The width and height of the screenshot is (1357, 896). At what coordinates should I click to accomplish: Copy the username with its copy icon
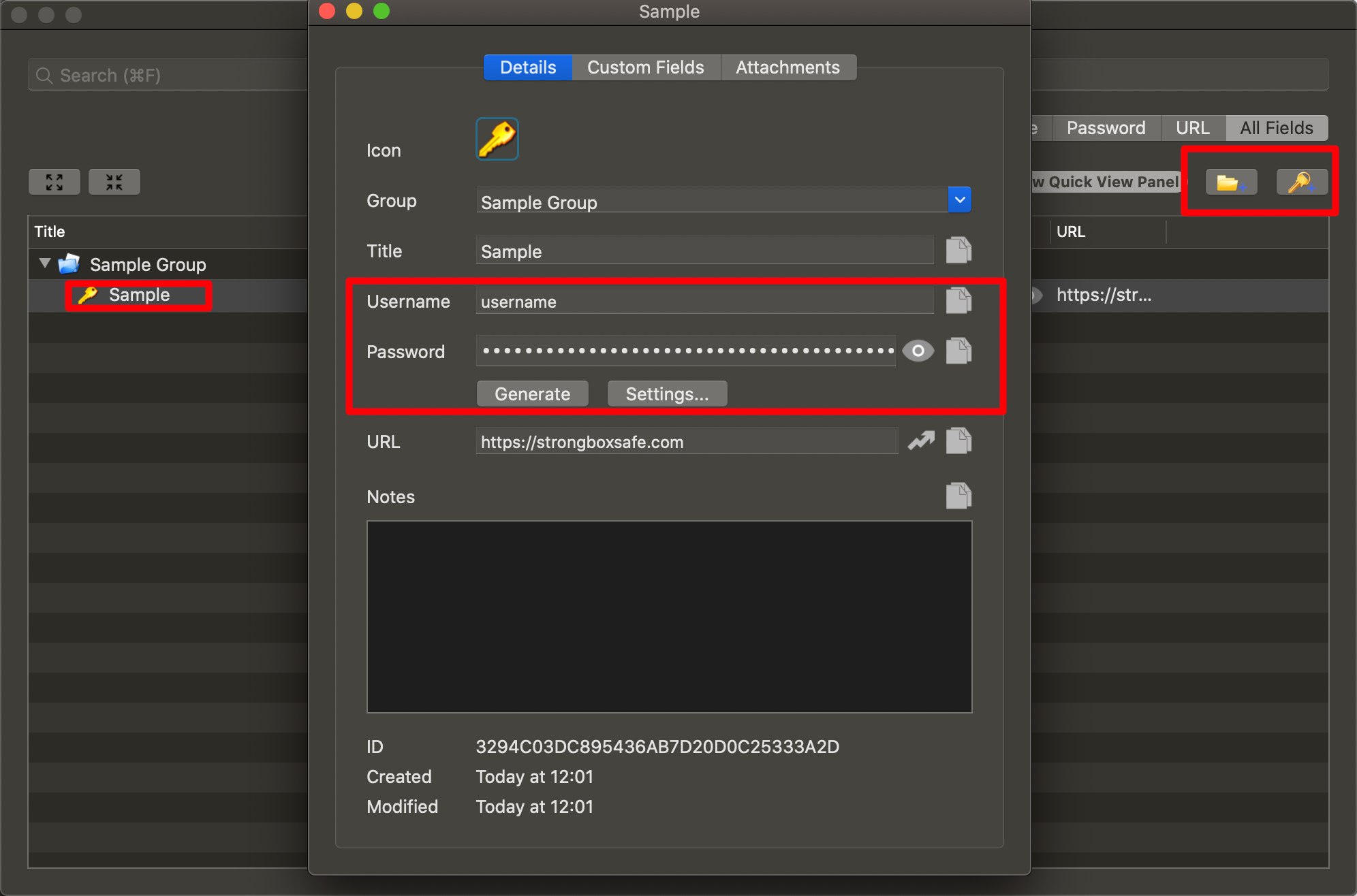point(958,300)
